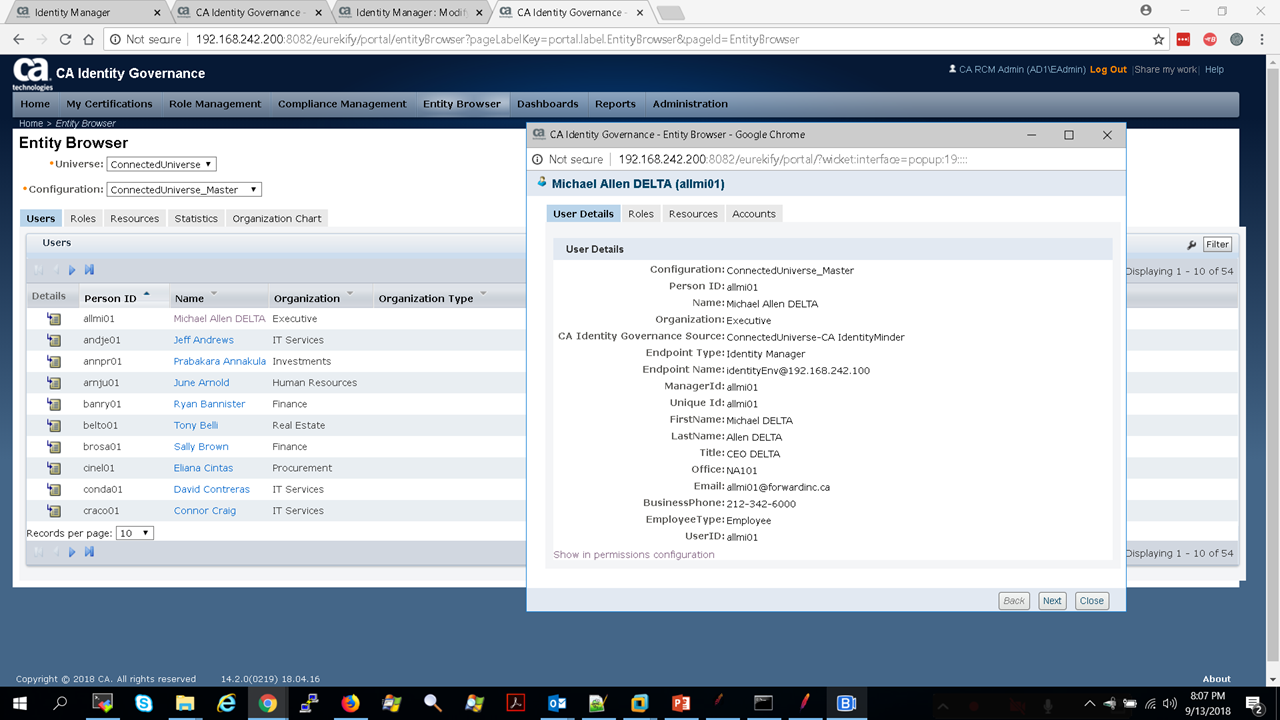Click the main browser address bar
The width and height of the screenshot is (1280, 720).
pyautogui.click(x=640, y=39)
